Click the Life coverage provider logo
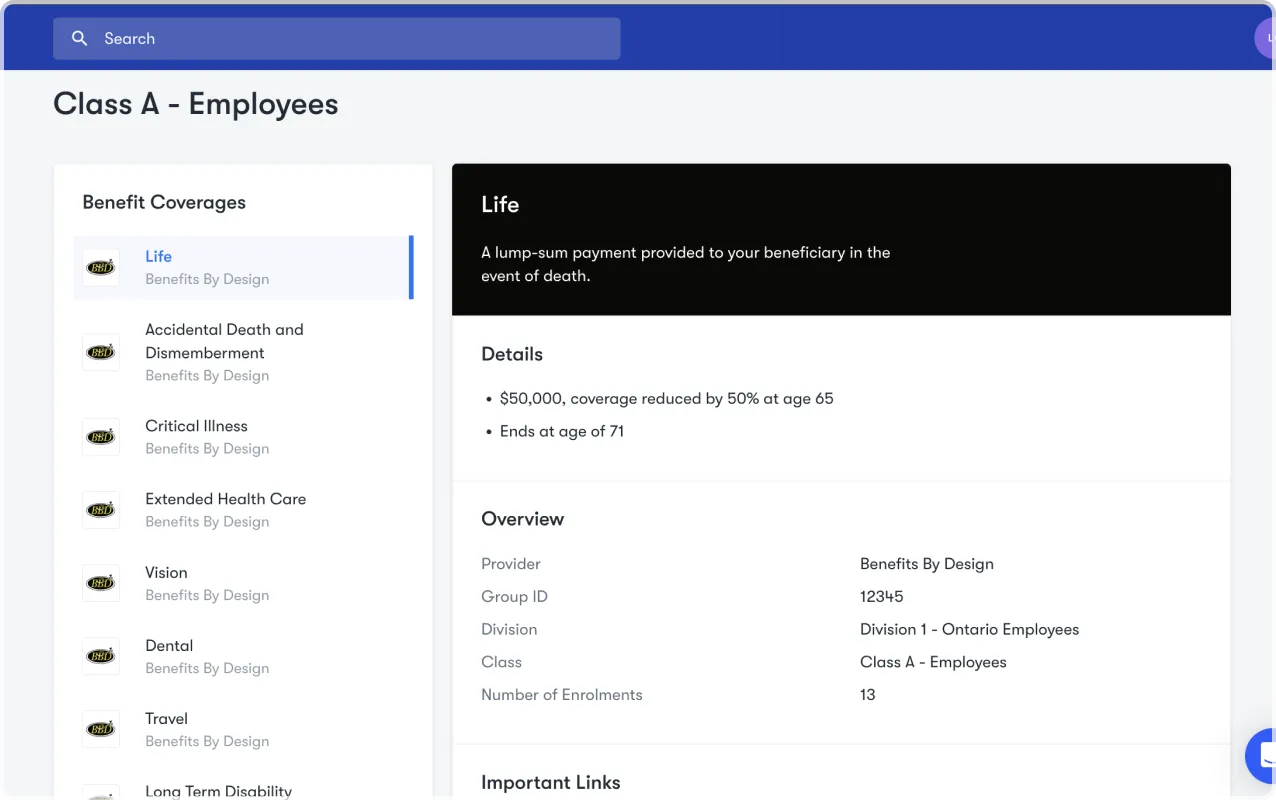Screen dimensions: 1276x800 pos(101,268)
